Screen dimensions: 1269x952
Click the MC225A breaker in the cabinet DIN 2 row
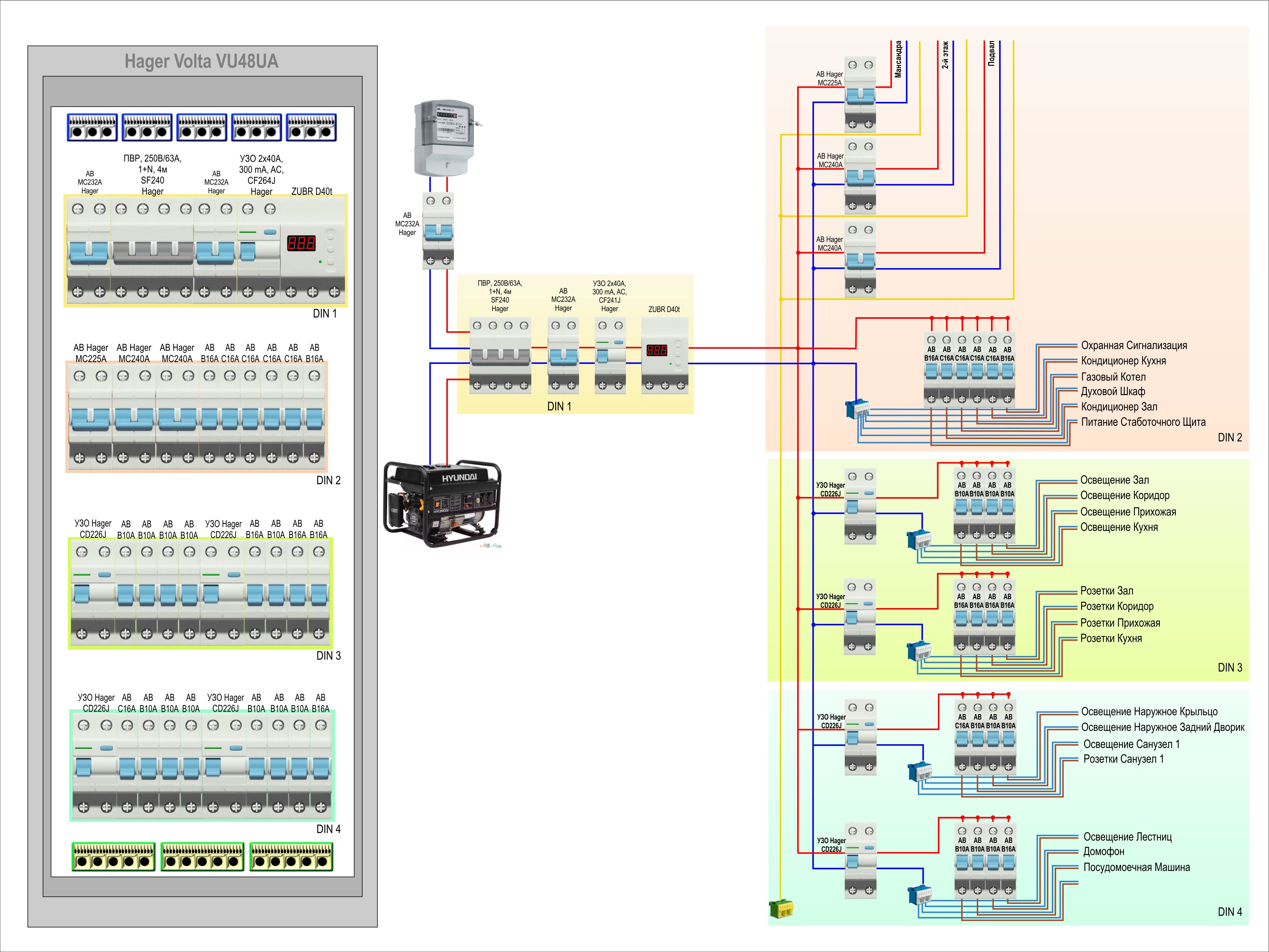point(90,417)
